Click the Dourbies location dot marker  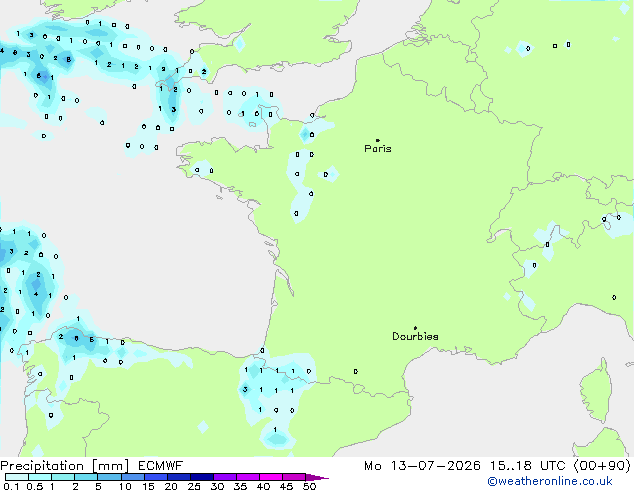(x=415, y=328)
